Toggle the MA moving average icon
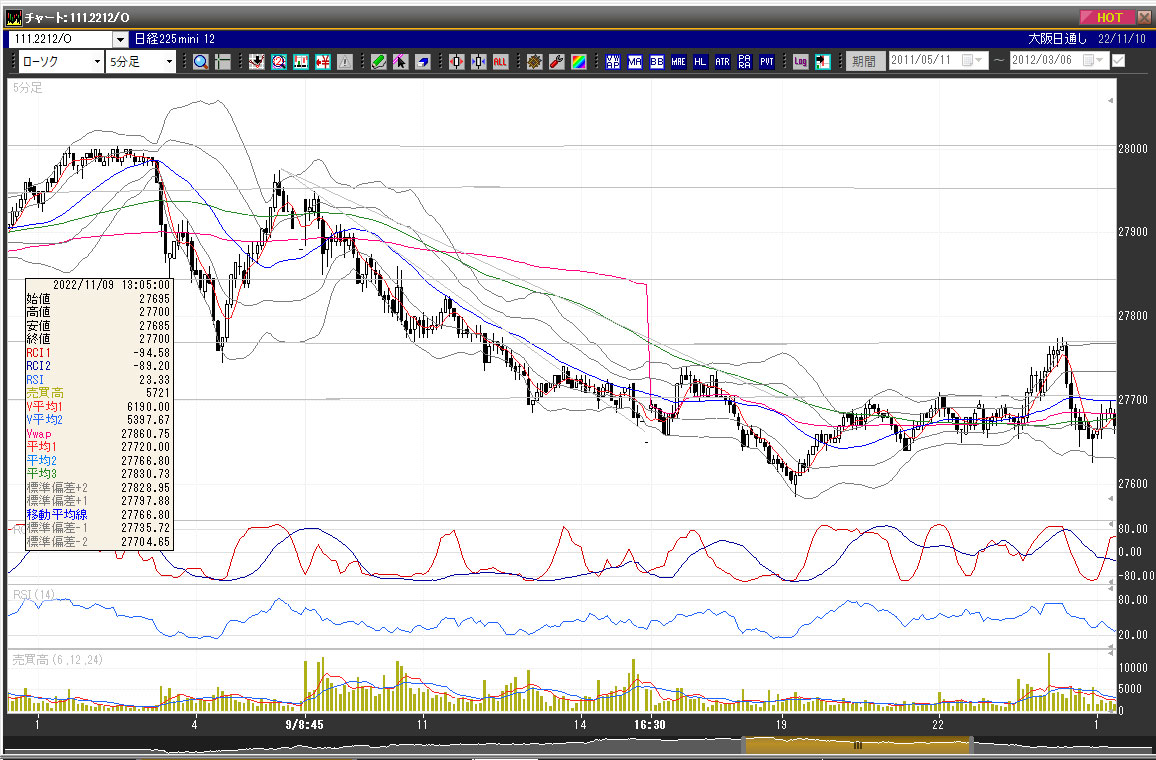1156x760 pixels. coord(635,62)
